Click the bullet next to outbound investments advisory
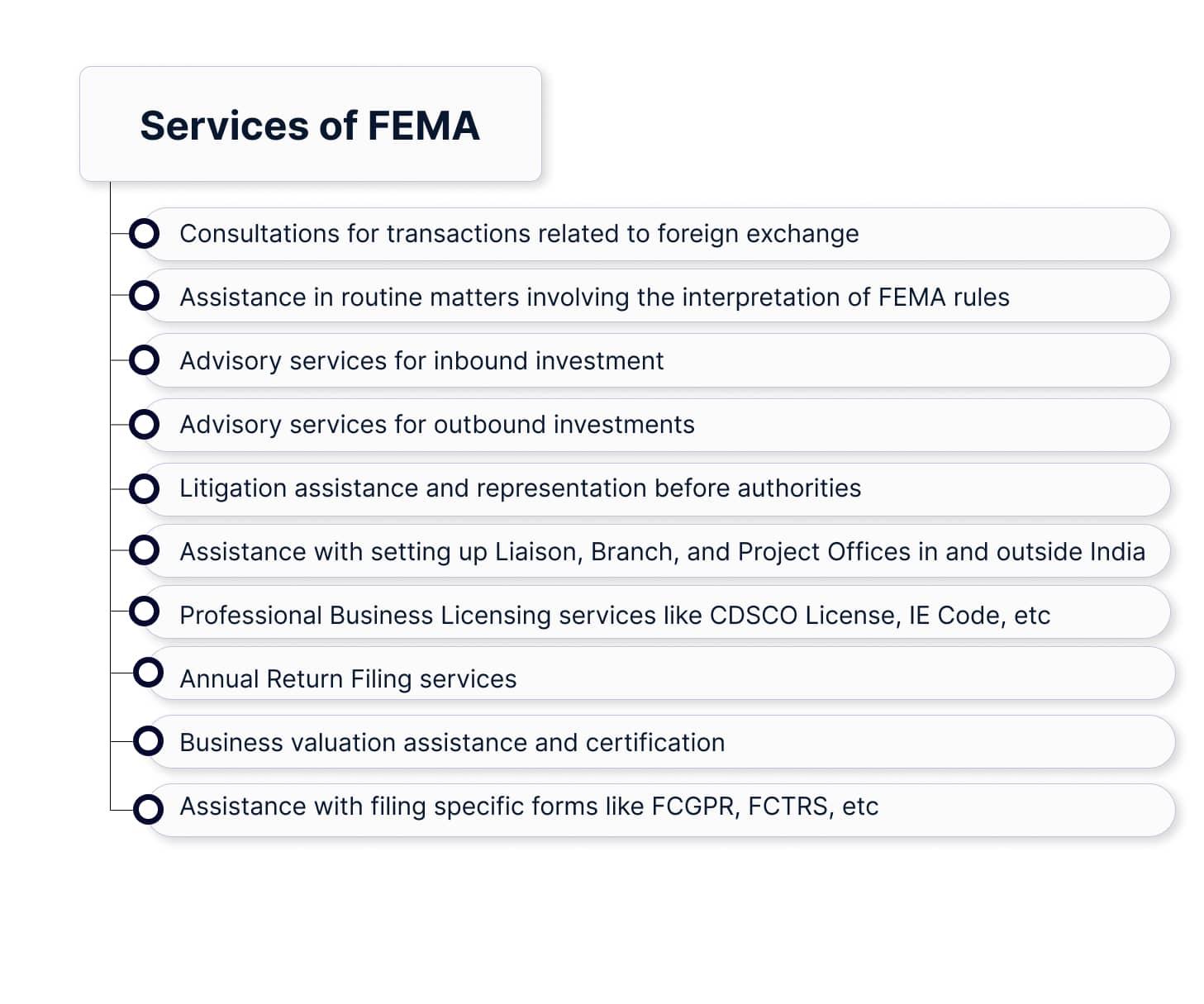 pyautogui.click(x=145, y=424)
